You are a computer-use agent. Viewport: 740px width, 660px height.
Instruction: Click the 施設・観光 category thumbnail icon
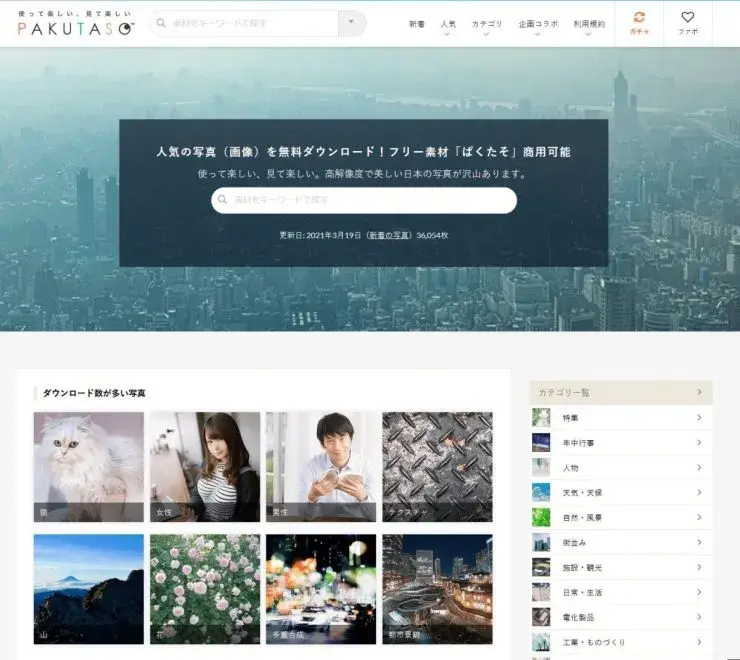541,567
